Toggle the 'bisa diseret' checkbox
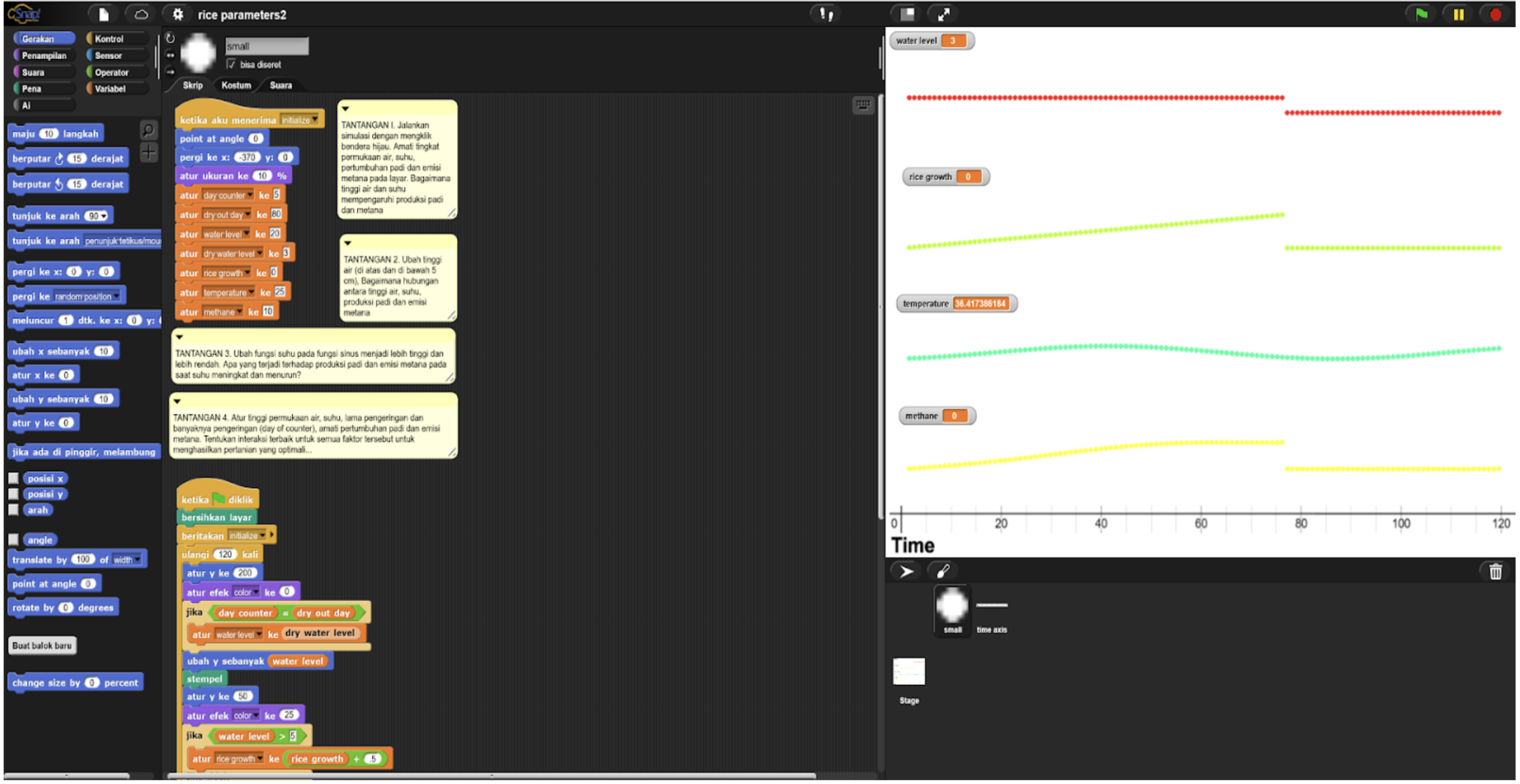The width and height of the screenshot is (1520, 784). click(231, 64)
